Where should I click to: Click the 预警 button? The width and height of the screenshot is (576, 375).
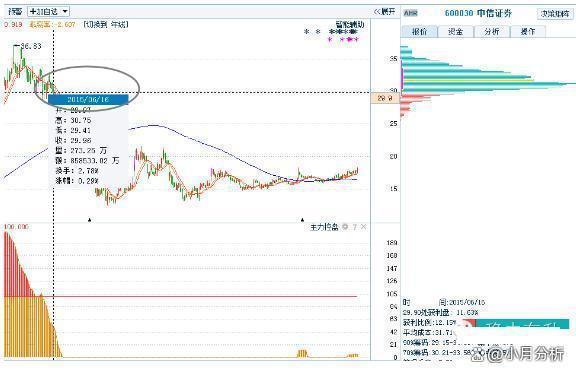point(15,12)
